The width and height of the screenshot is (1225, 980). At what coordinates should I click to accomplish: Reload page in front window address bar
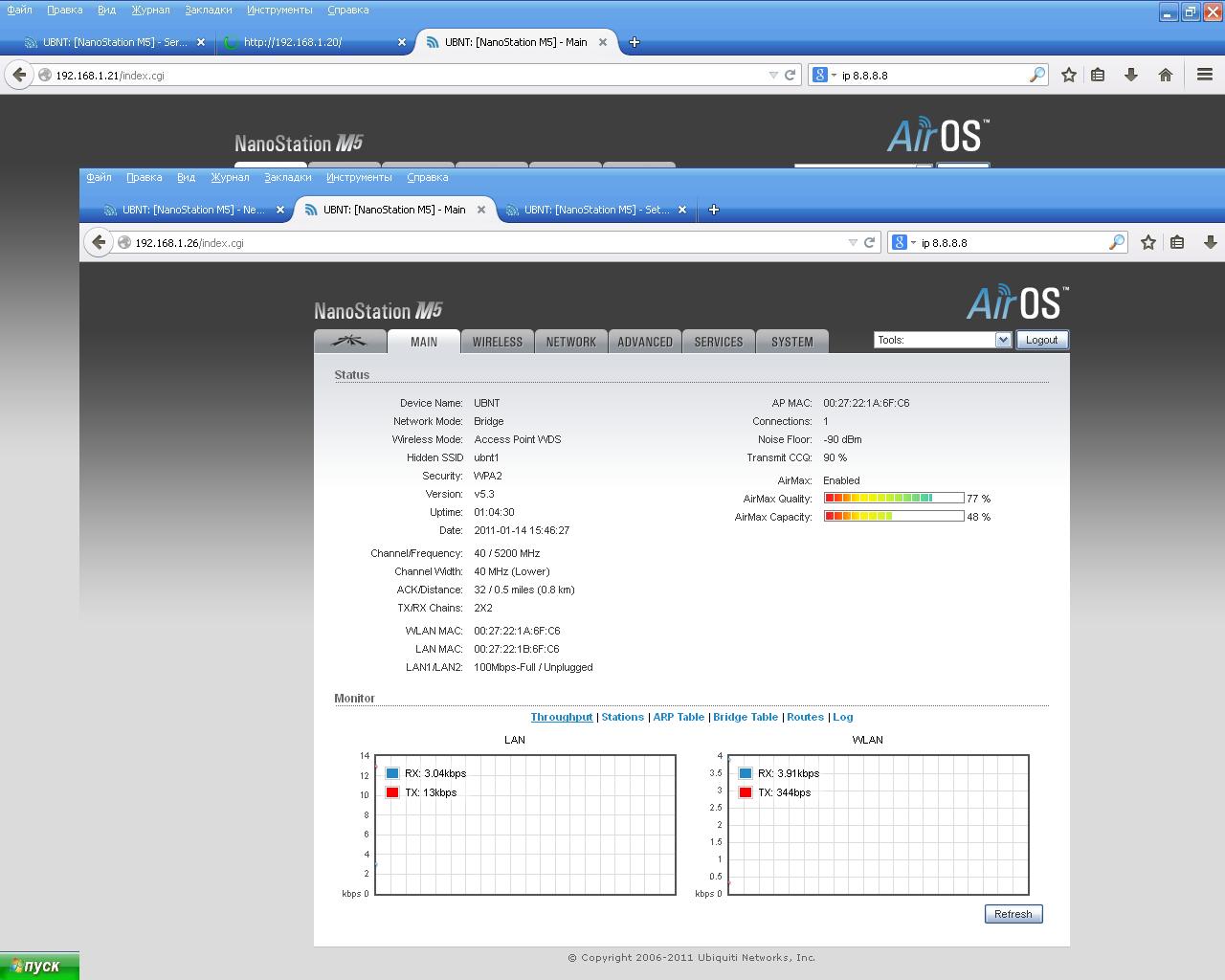869,242
